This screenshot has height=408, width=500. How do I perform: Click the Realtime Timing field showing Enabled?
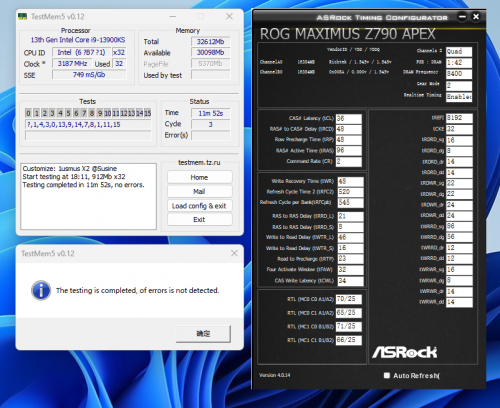pos(459,97)
